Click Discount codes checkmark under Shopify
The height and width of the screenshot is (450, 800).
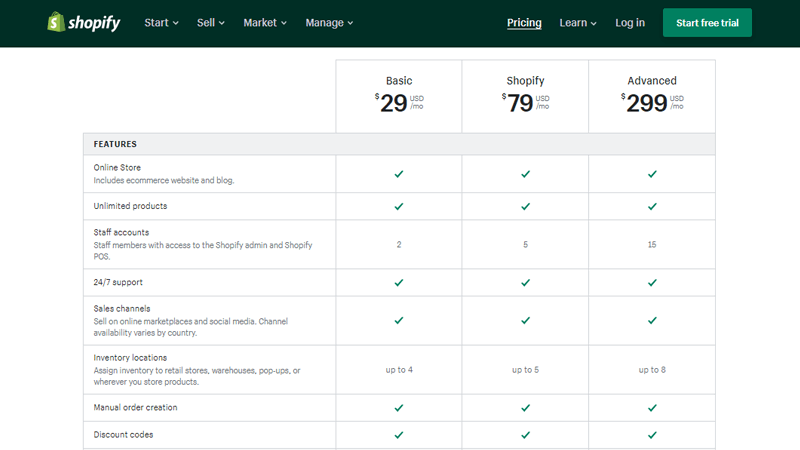526,435
